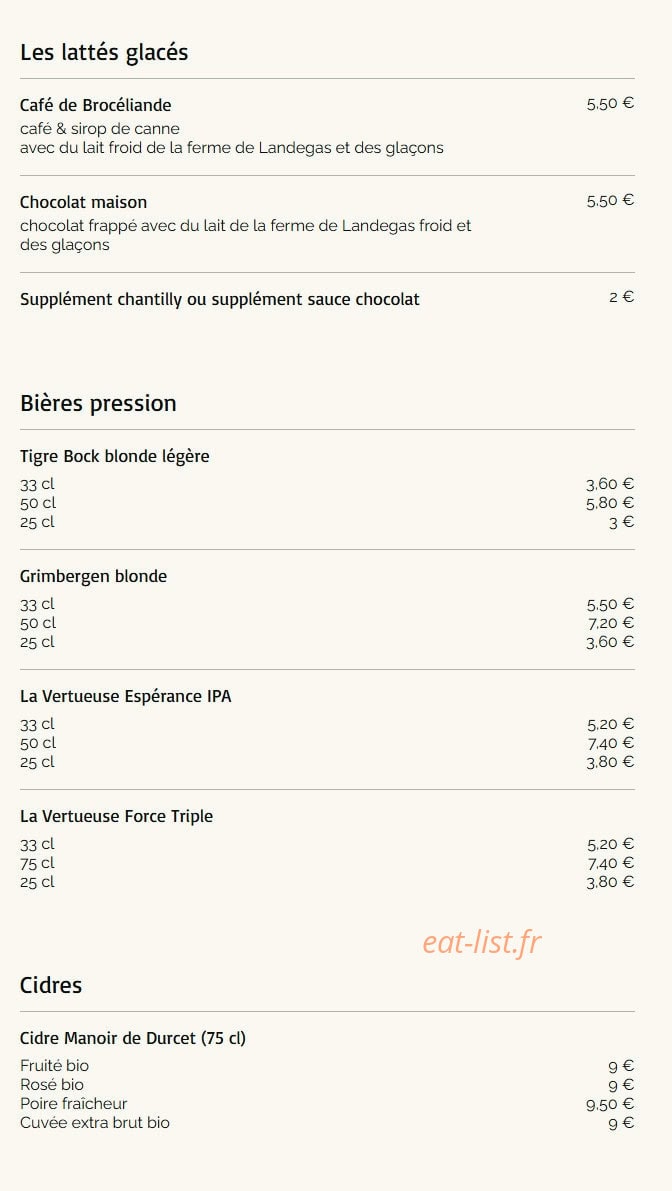Click the Fruité bio cider option

[x=54, y=1066]
